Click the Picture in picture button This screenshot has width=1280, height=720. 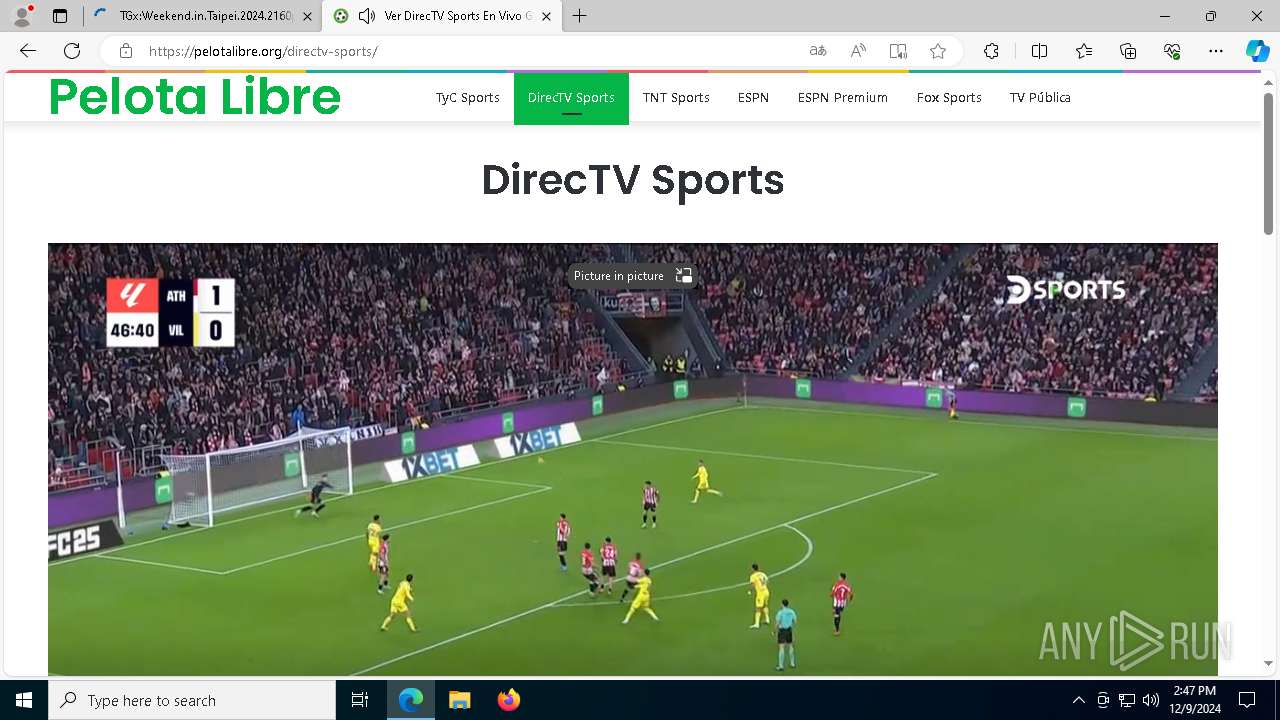pyautogui.click(x=632, y=276)
